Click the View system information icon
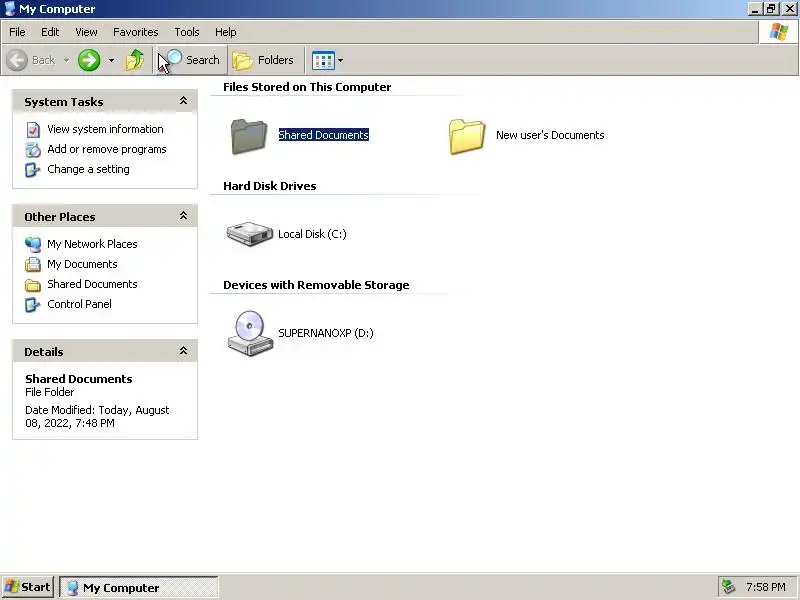Image resolution: width=800 pixels, height=600 pixels. pos(33,130)
